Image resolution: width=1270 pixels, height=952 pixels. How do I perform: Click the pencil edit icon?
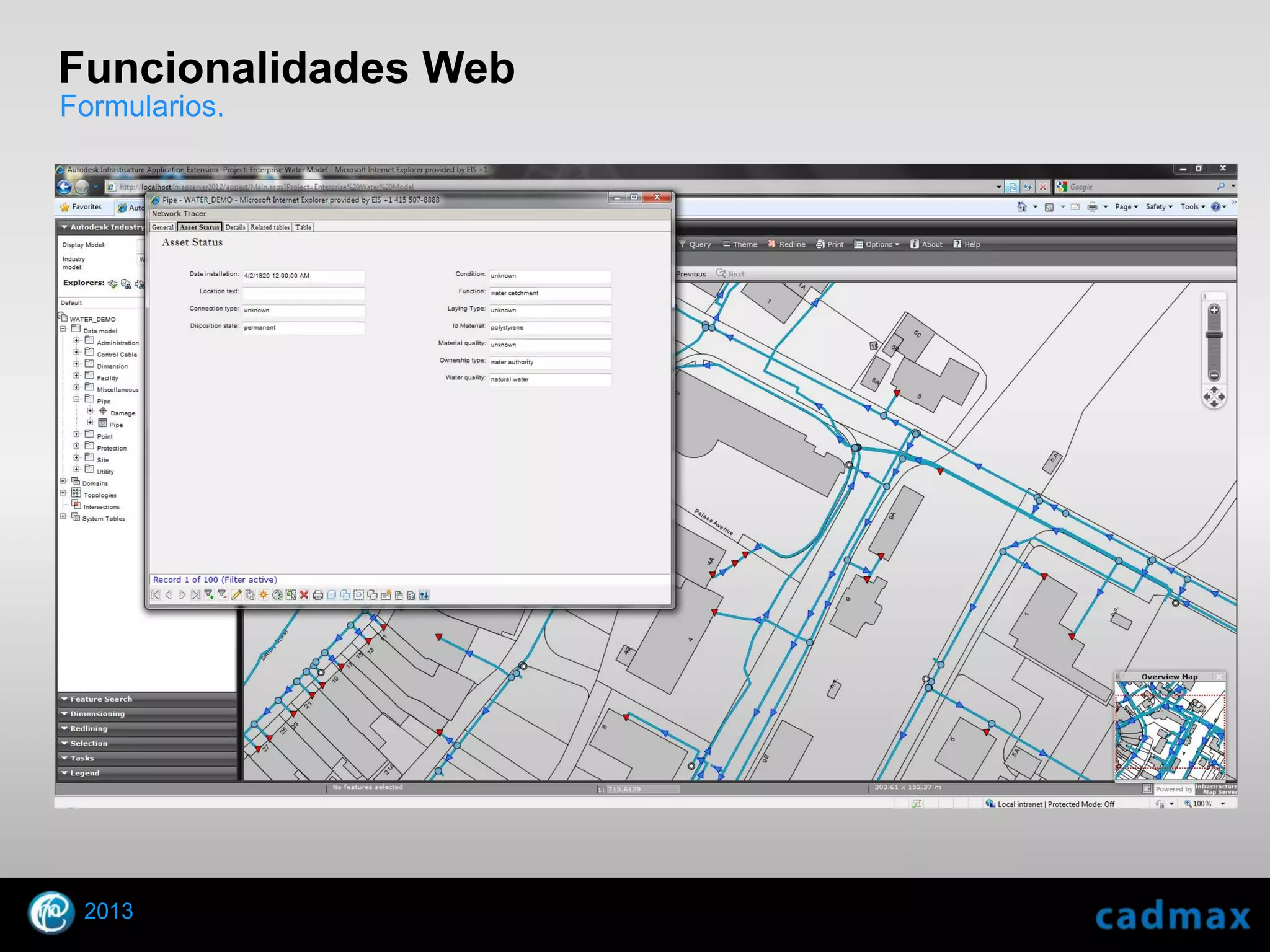click(x=236, y=595)
